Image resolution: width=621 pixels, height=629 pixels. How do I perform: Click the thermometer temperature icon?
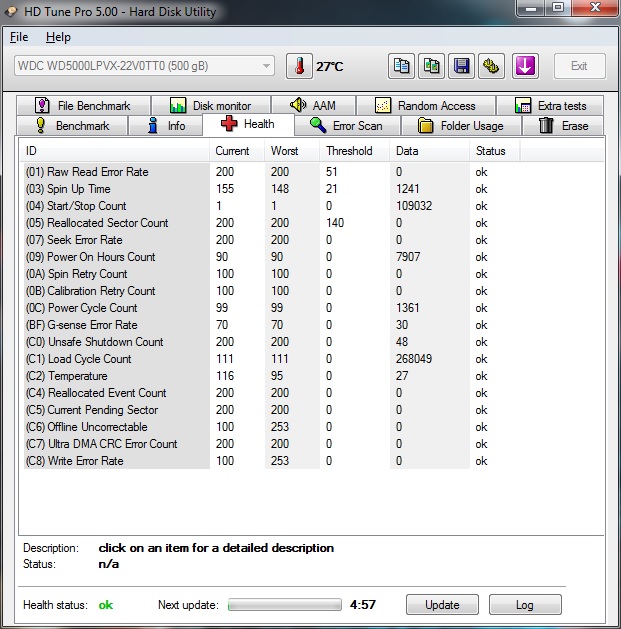[x=299, y=66]
